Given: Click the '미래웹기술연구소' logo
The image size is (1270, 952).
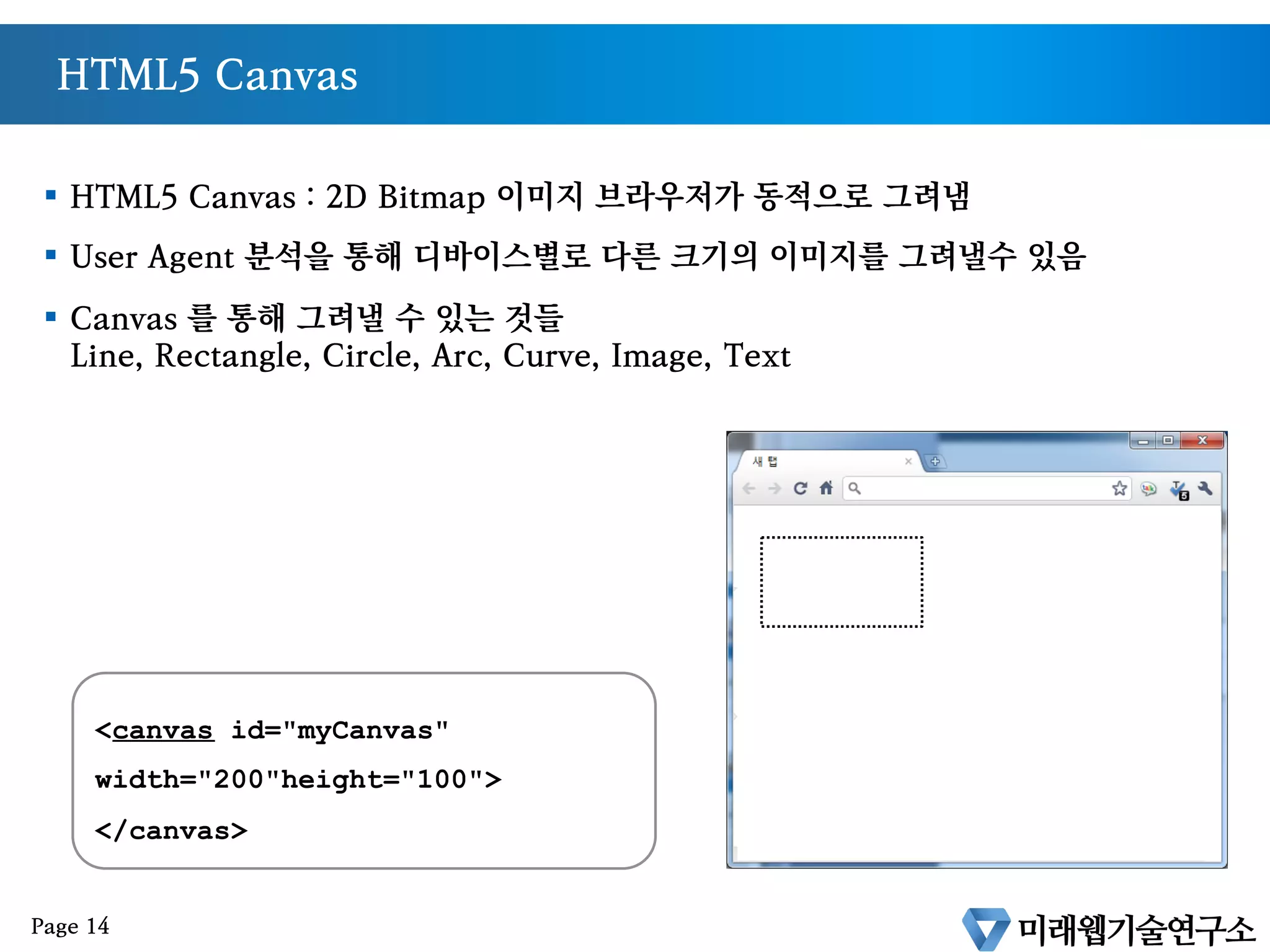Looking at the screenshot, I should click(1108, 928).
